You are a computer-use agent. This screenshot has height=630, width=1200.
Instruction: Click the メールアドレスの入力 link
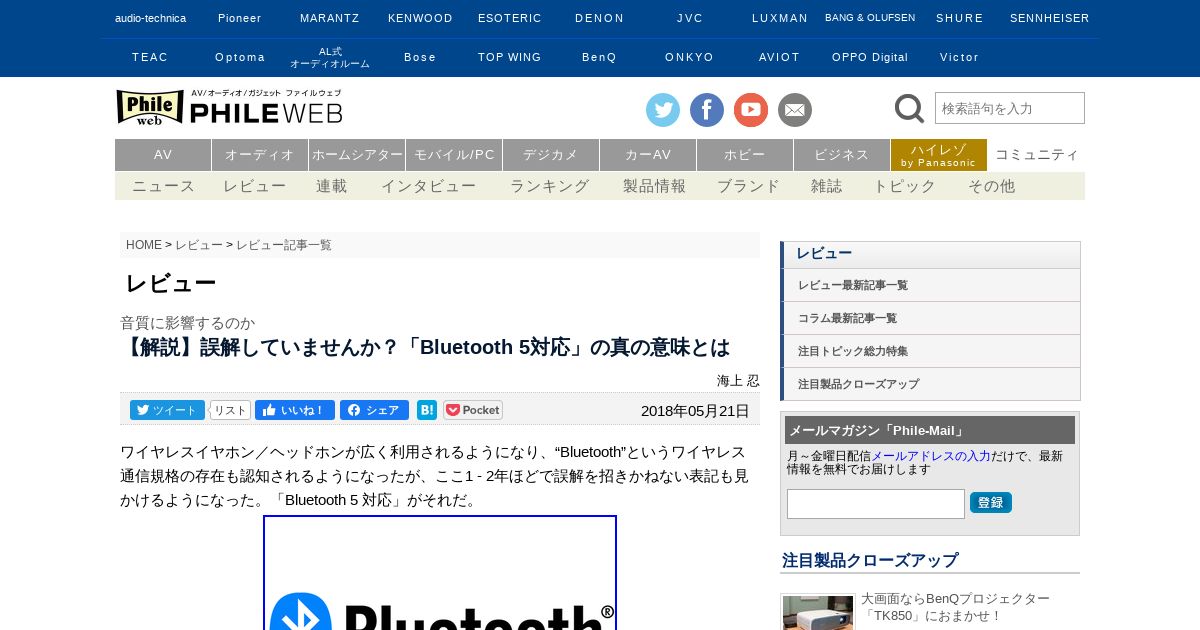tap(931, 455)
